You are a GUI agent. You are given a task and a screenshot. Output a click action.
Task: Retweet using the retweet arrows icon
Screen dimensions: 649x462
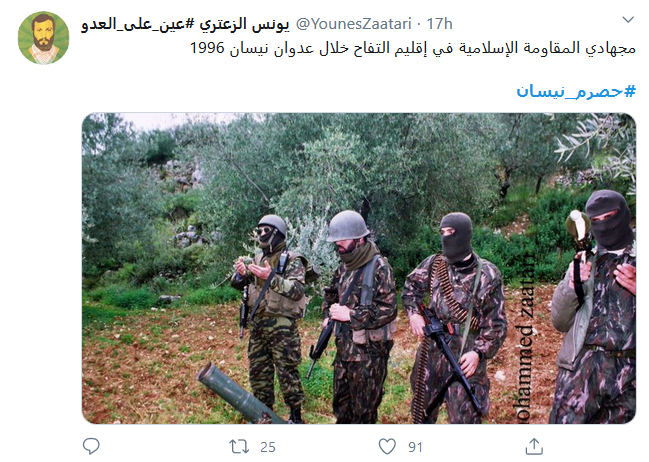(239, 447)
